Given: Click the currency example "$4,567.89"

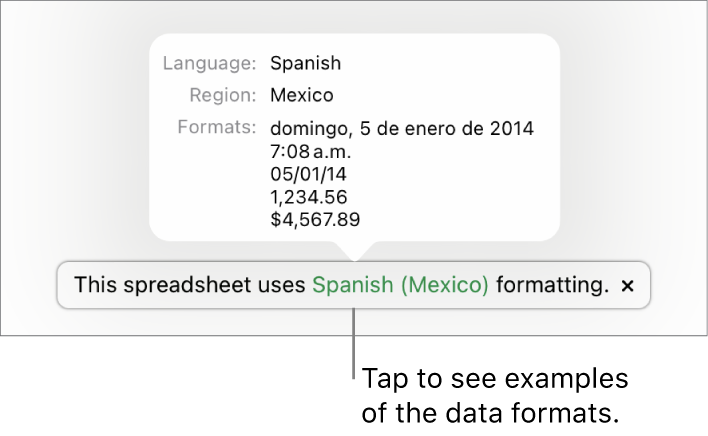Looking at the screenshot, I should 315,218.
